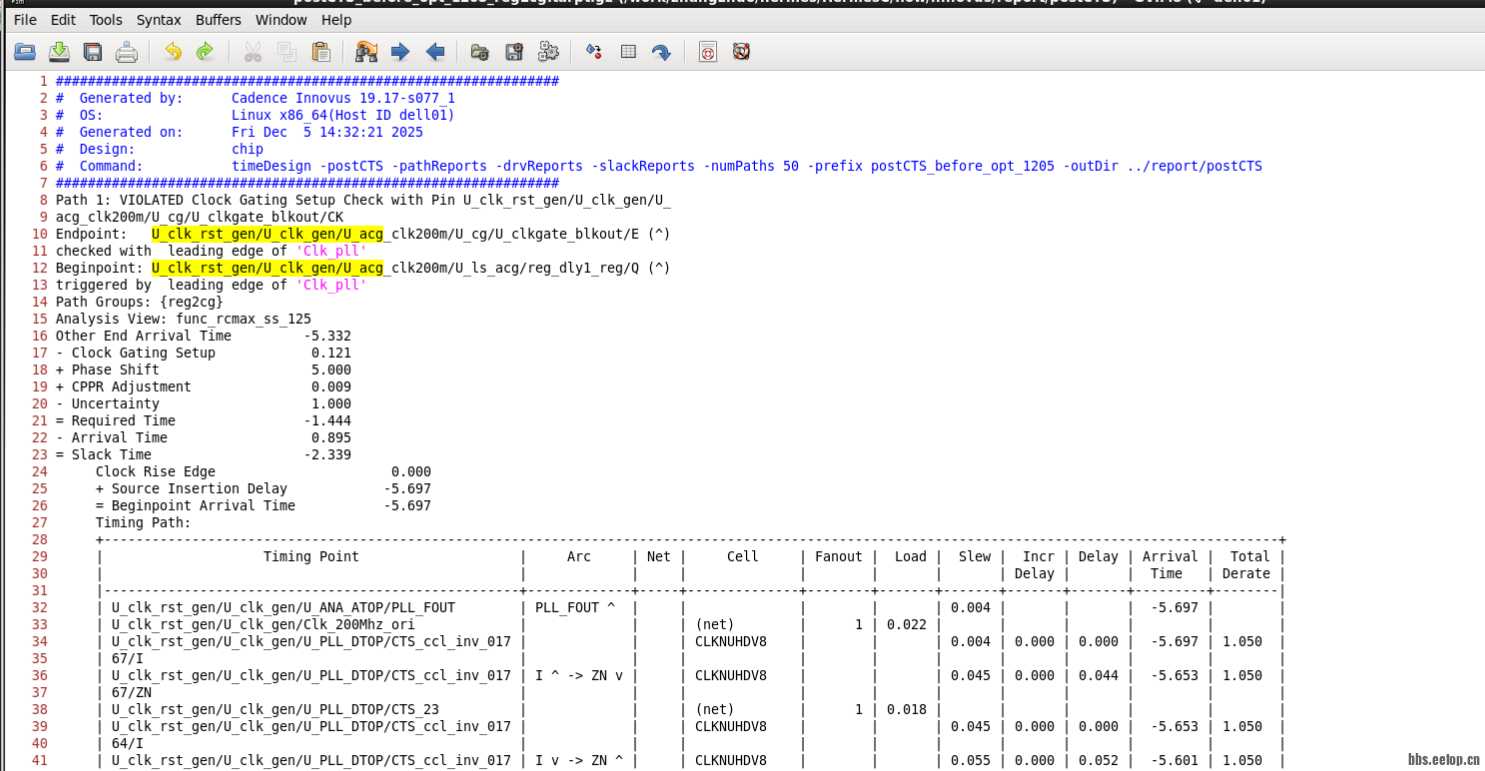
Task: Find the next search match
Action: point(400,51)
